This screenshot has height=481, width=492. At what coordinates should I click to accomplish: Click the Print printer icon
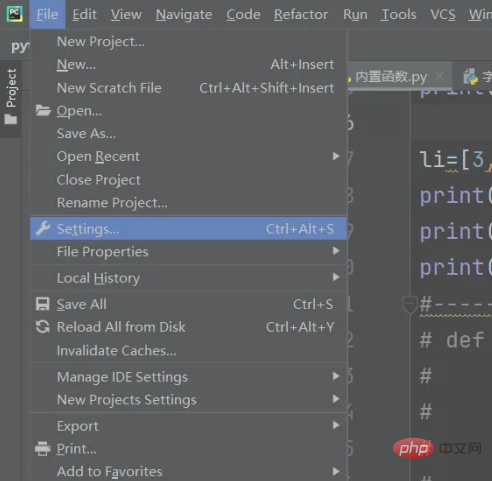click(x=43, y=449)
